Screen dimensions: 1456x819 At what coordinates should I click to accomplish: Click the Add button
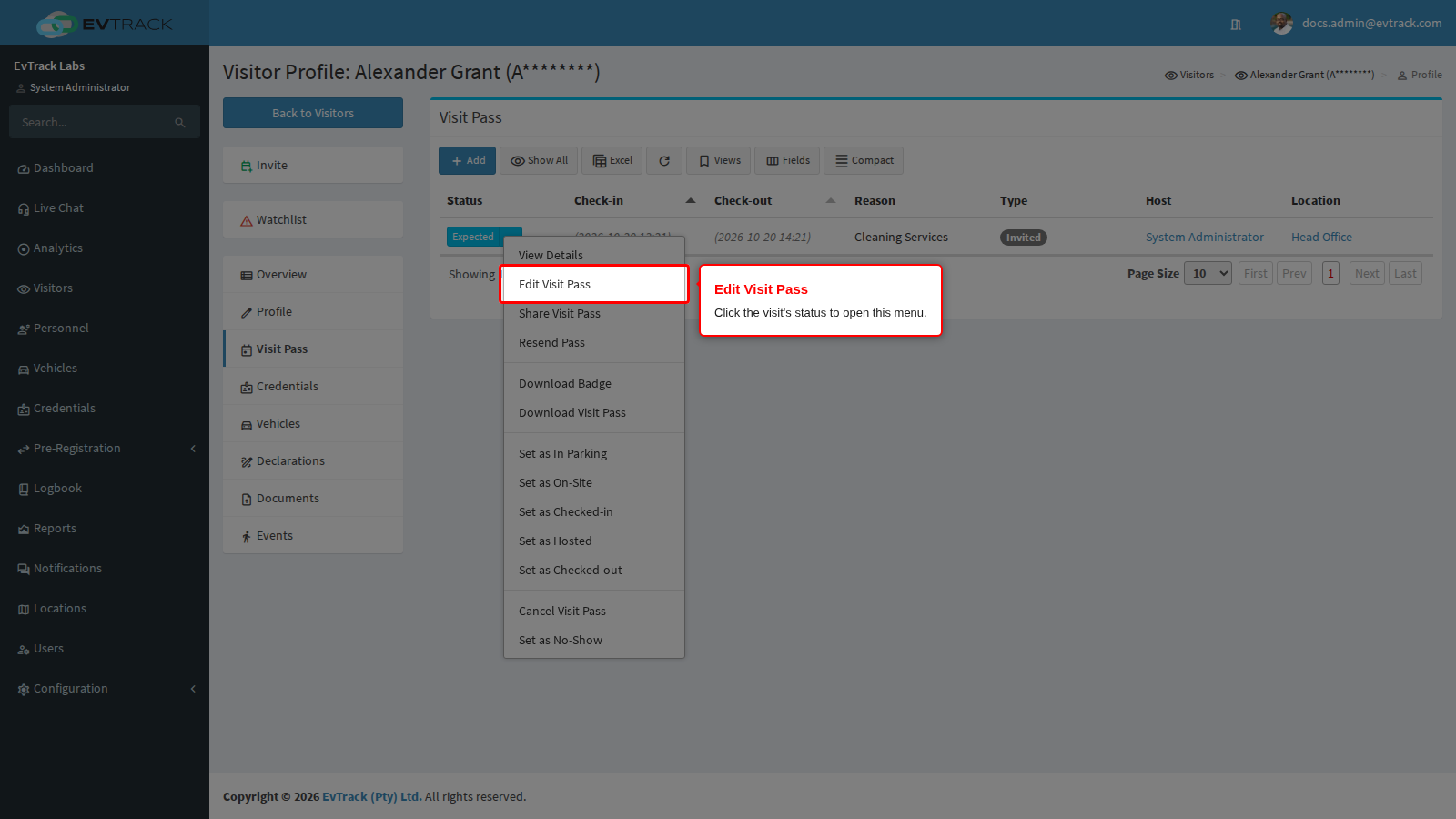point(467,161)
